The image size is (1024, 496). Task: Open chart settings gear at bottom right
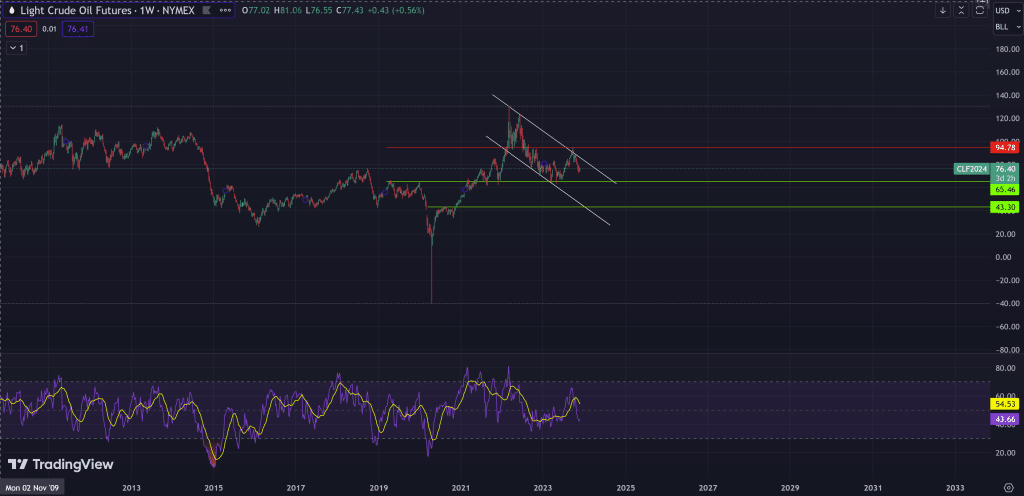pos(1008,487)
